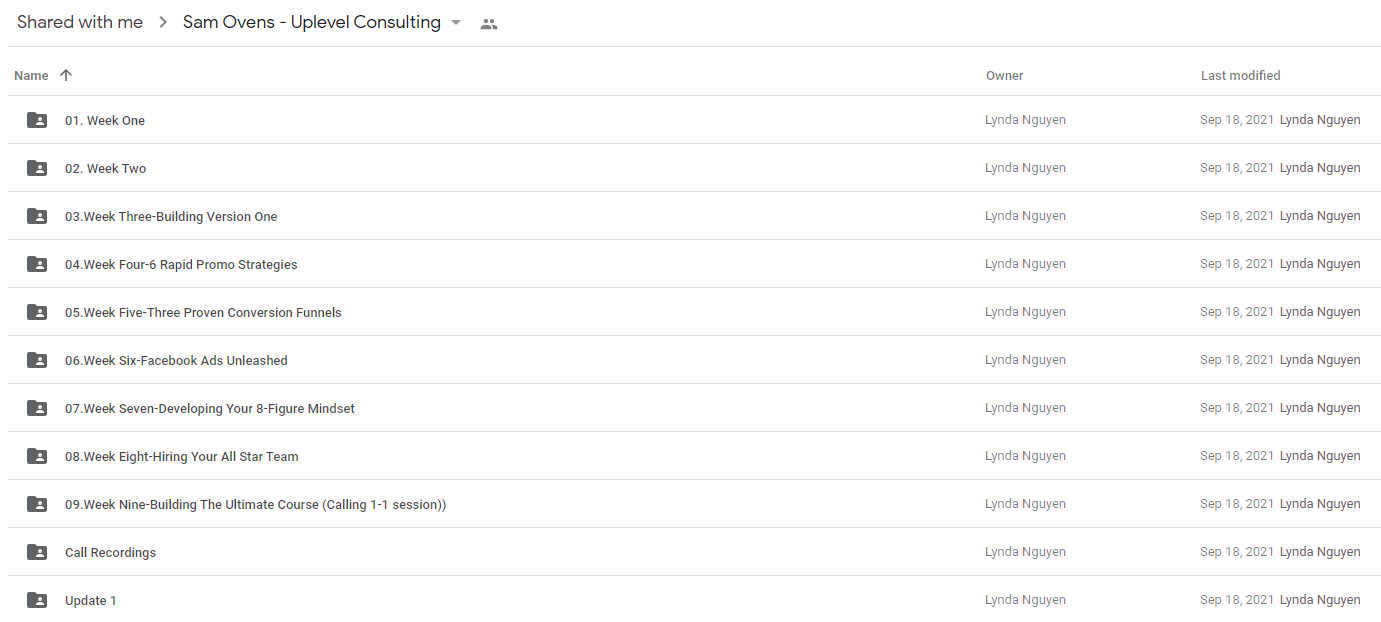Click Sep 18, 2021 date in 04.Week Four row
The height and width of the screenshot is (622, 1381).
pyautogui.click(x=1237, y=264)
